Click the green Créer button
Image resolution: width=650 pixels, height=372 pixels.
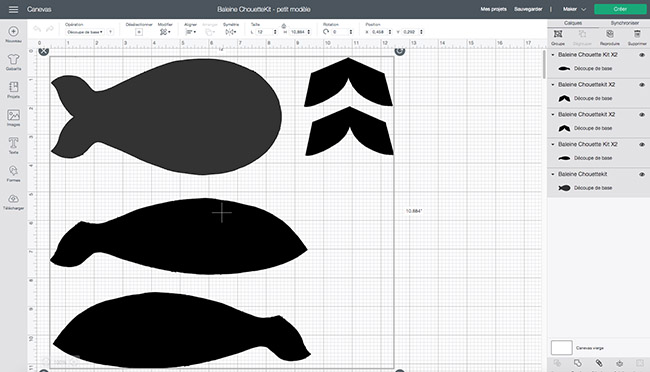[620, 9]
